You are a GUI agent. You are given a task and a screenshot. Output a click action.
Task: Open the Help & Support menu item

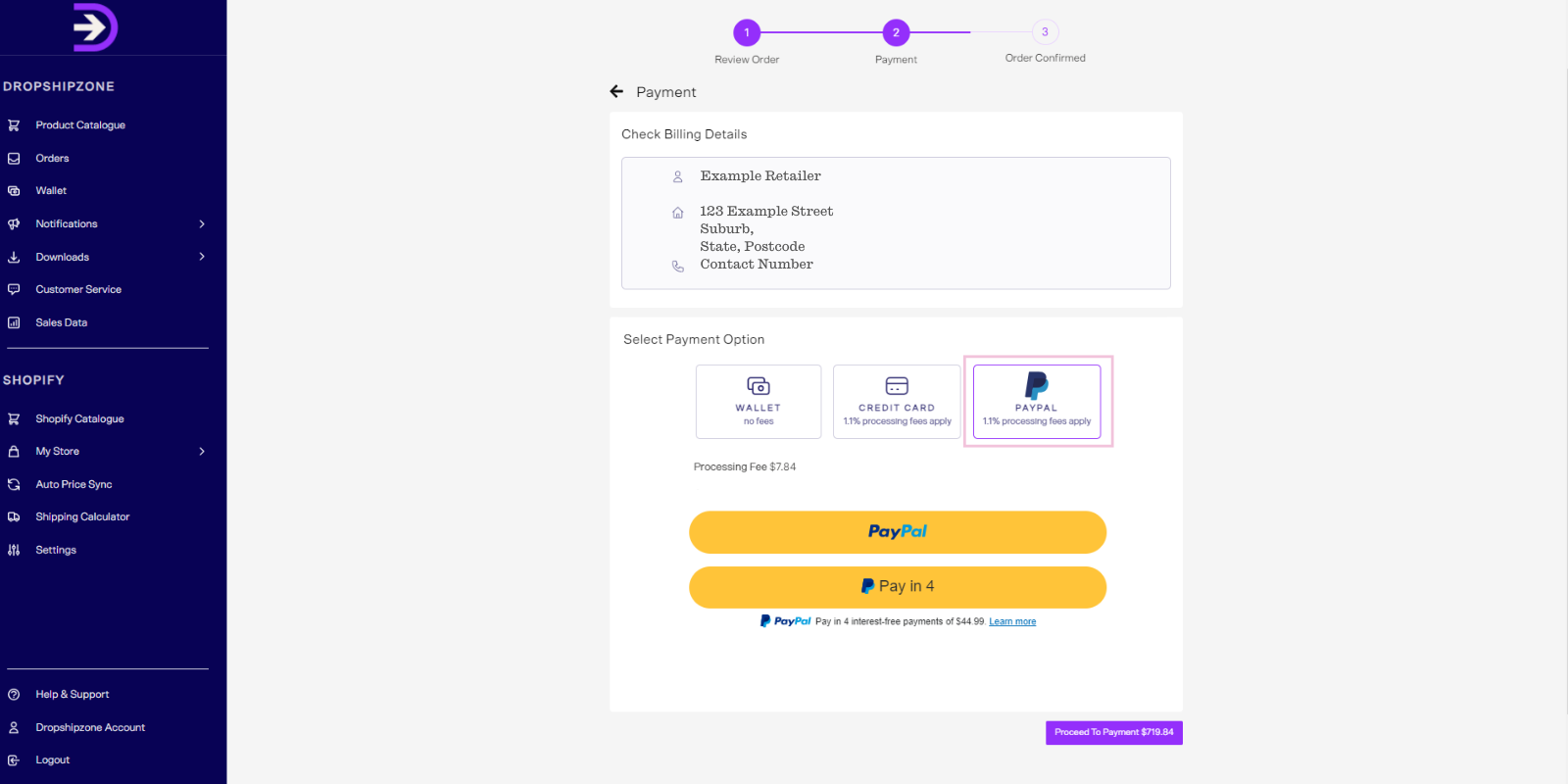point(73,694)
